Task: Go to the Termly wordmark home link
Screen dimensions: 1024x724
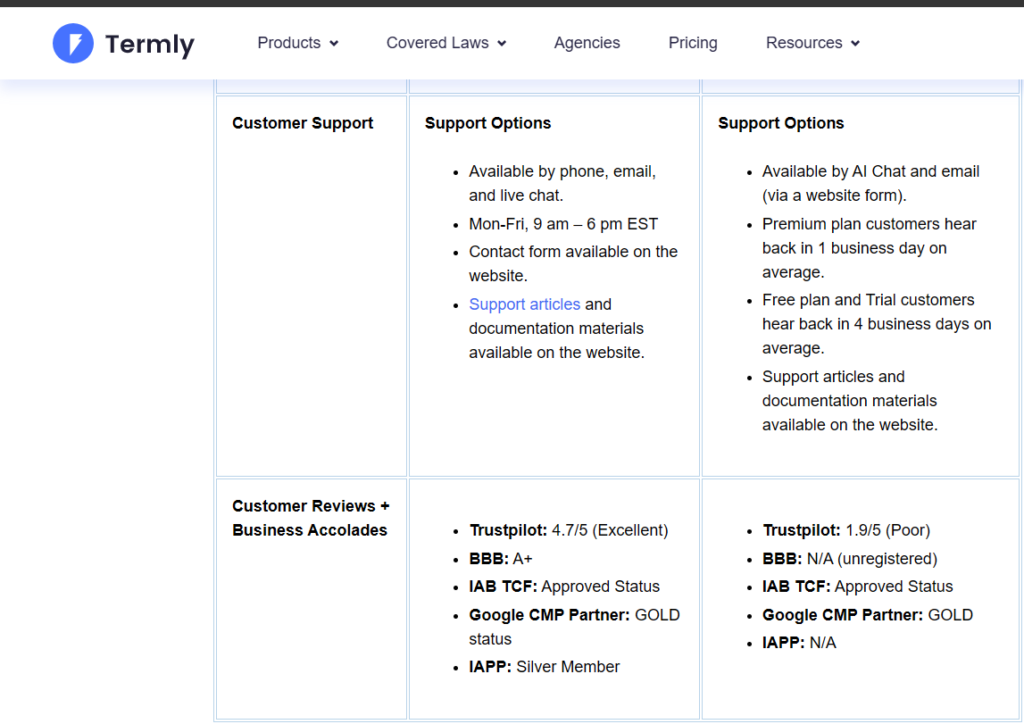Action: point(150,44)
